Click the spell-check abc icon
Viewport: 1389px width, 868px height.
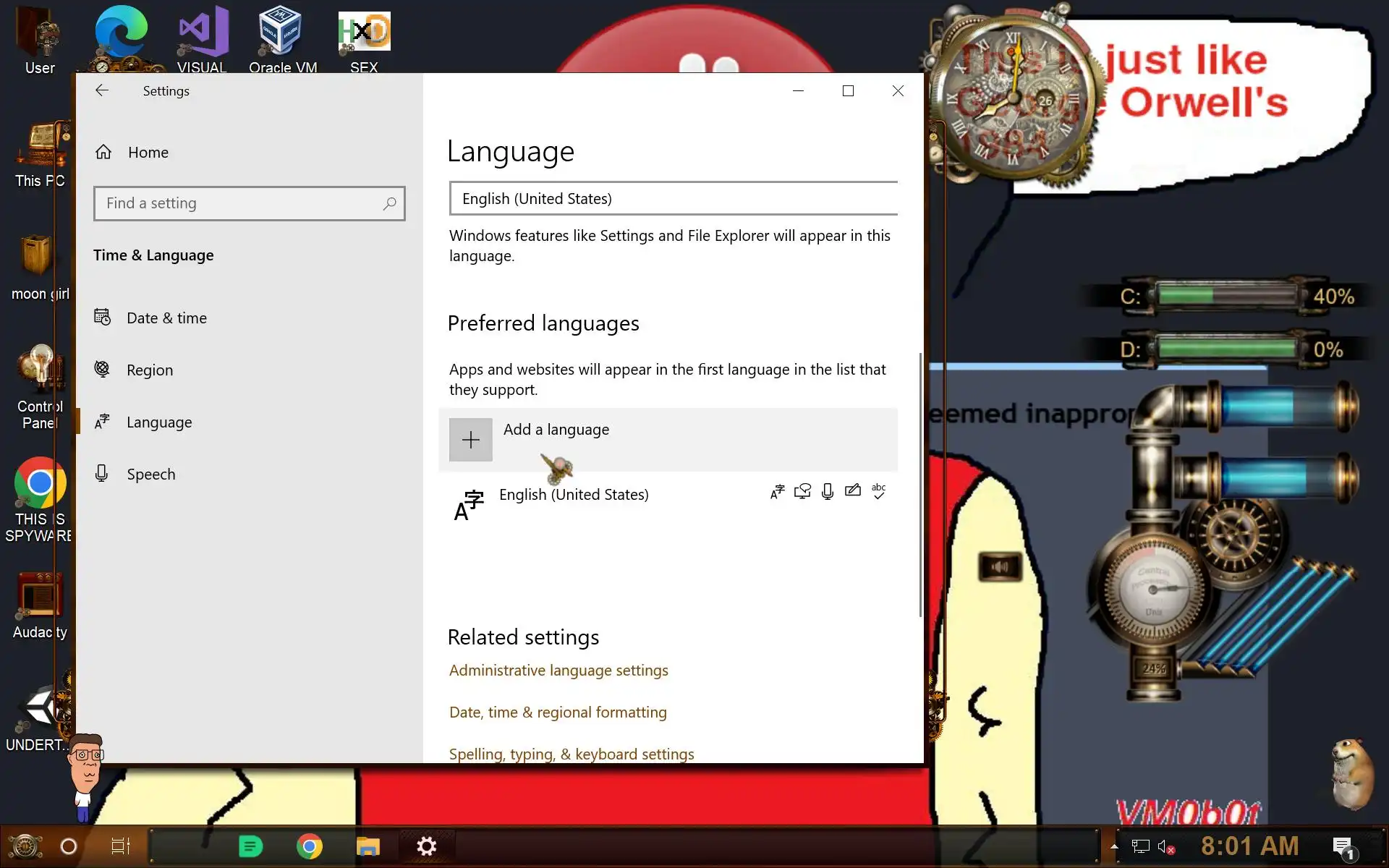coord(878,491)
